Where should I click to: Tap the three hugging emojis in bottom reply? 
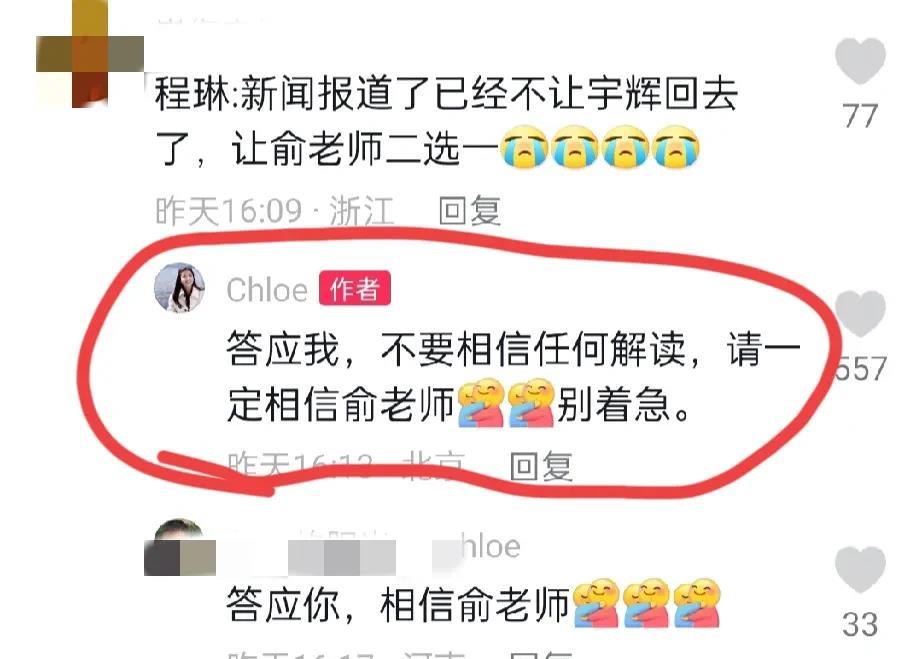coord(646,603)
